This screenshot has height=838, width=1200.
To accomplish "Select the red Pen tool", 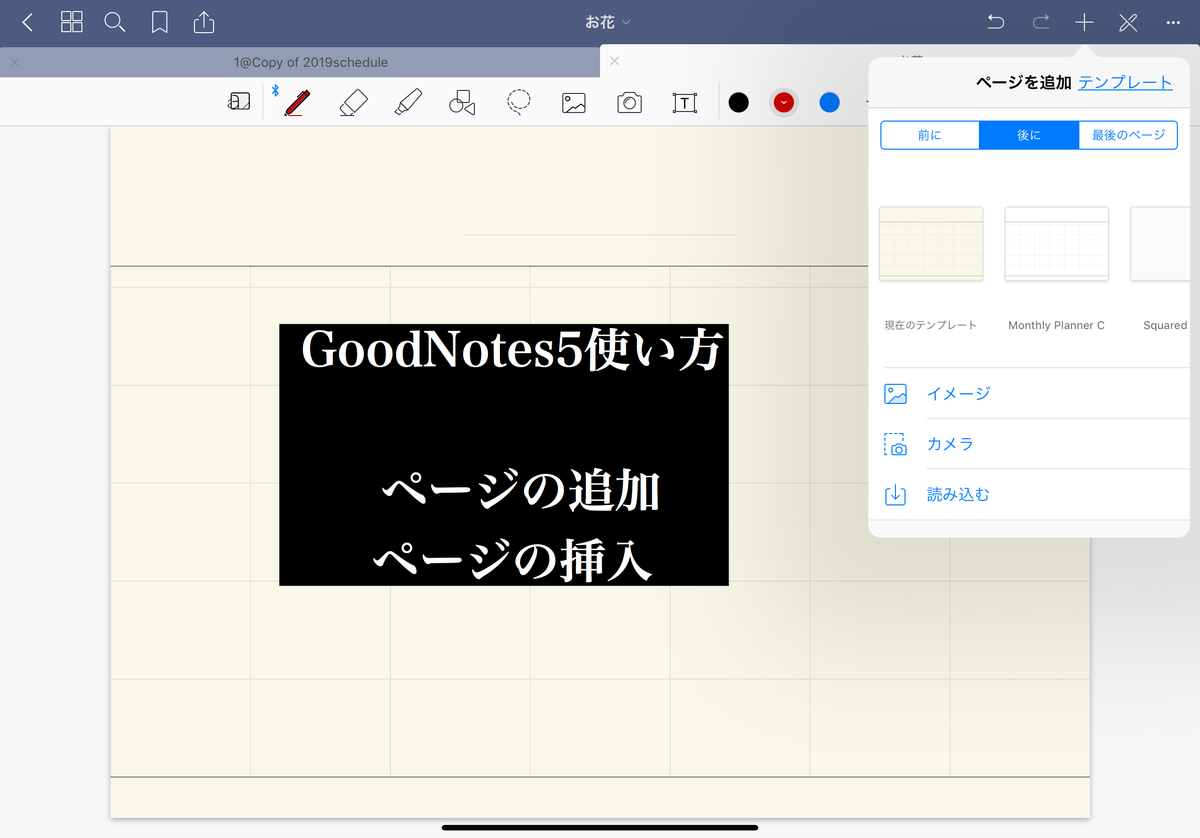I will 296,102.
